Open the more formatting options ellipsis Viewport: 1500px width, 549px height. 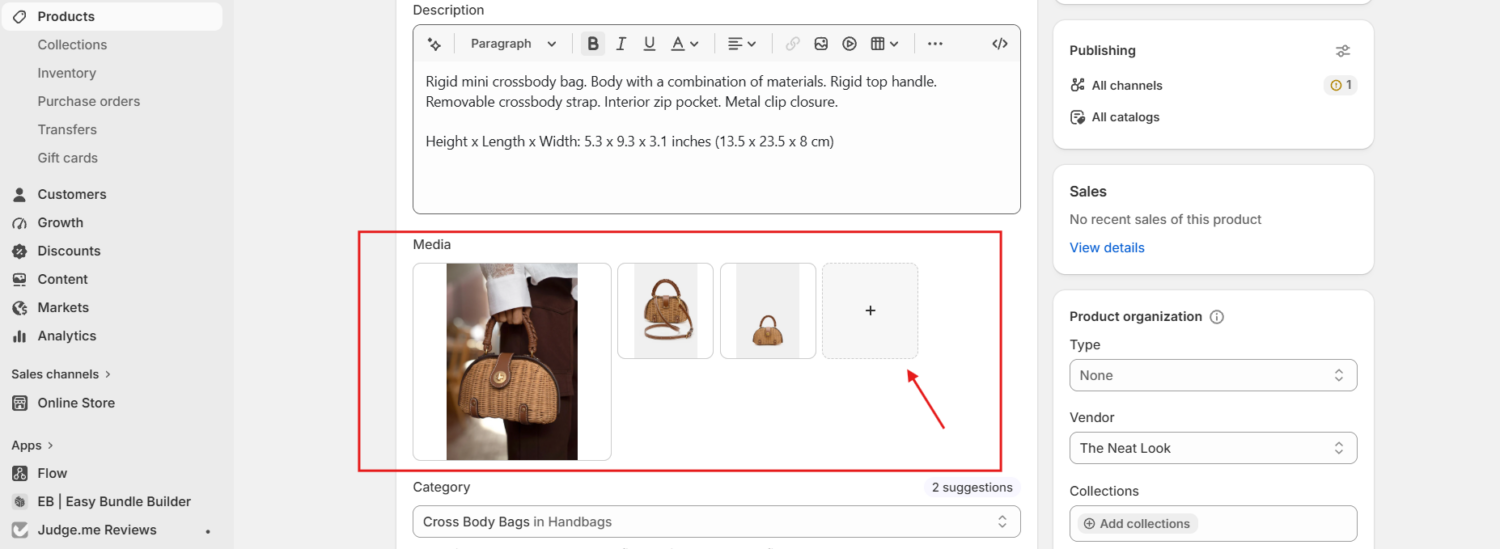pyautogui.click(x=935, y=44)
